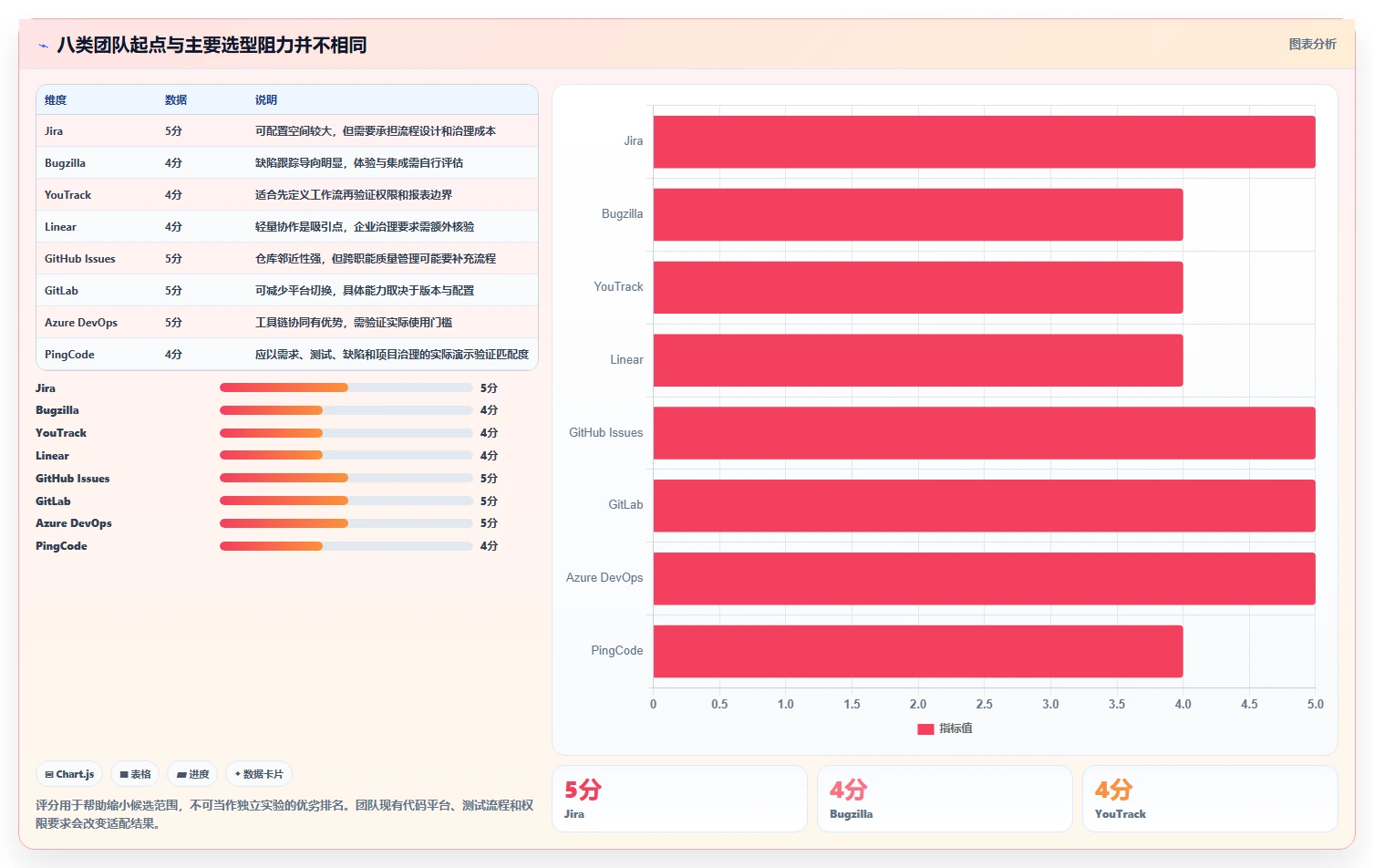Click the Azure DevOps progress bar
This screenshot has height=868, width=1374.
(x=346, y=523)
